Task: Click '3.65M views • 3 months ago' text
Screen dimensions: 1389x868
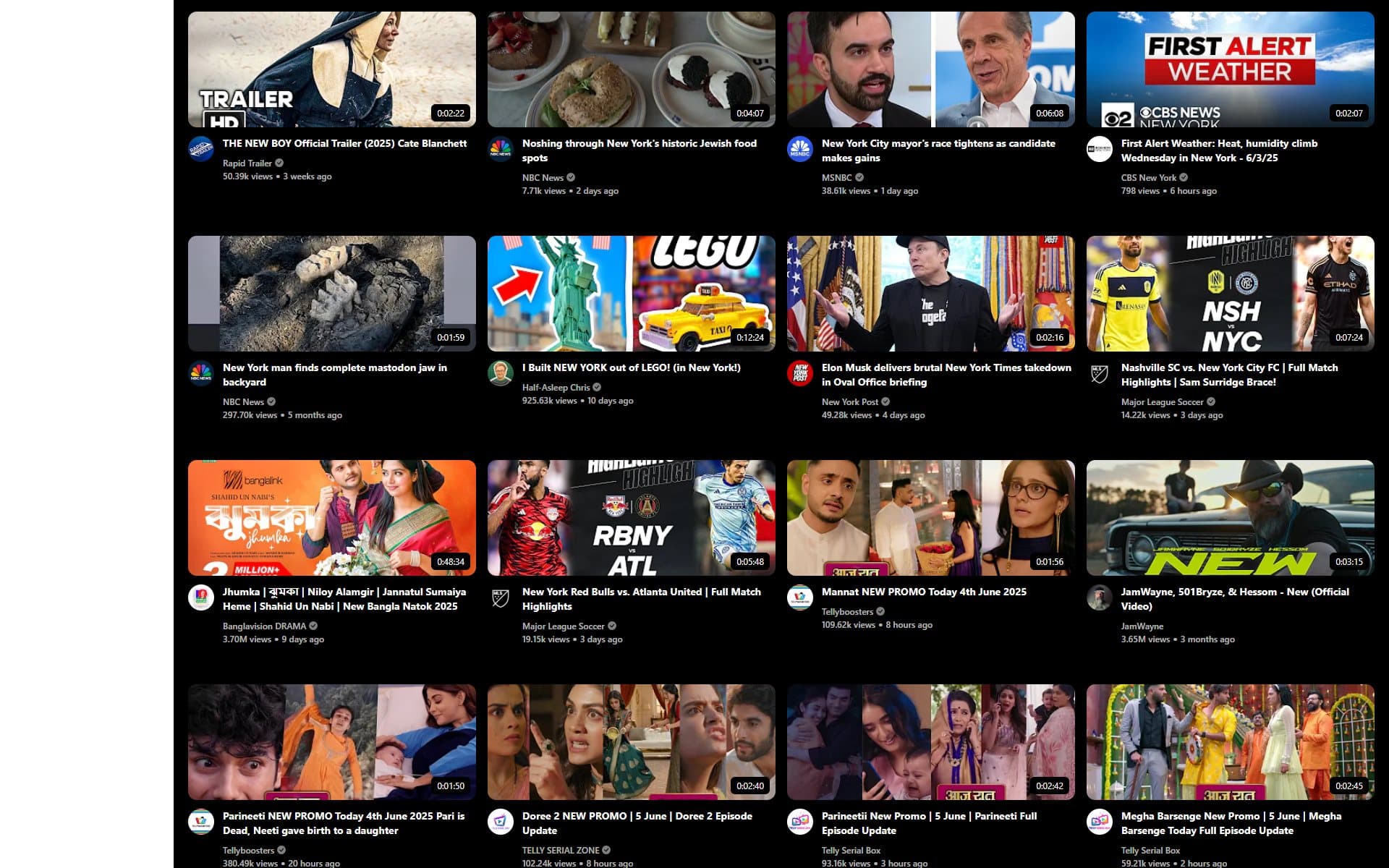Action: (x=1178, y=639)
